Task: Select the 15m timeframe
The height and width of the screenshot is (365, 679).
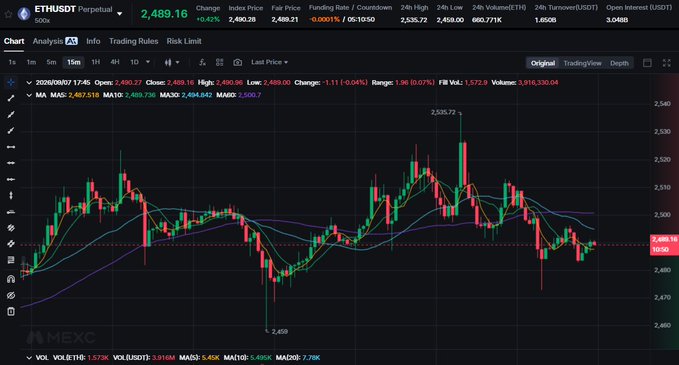Action: click(74, 62)
